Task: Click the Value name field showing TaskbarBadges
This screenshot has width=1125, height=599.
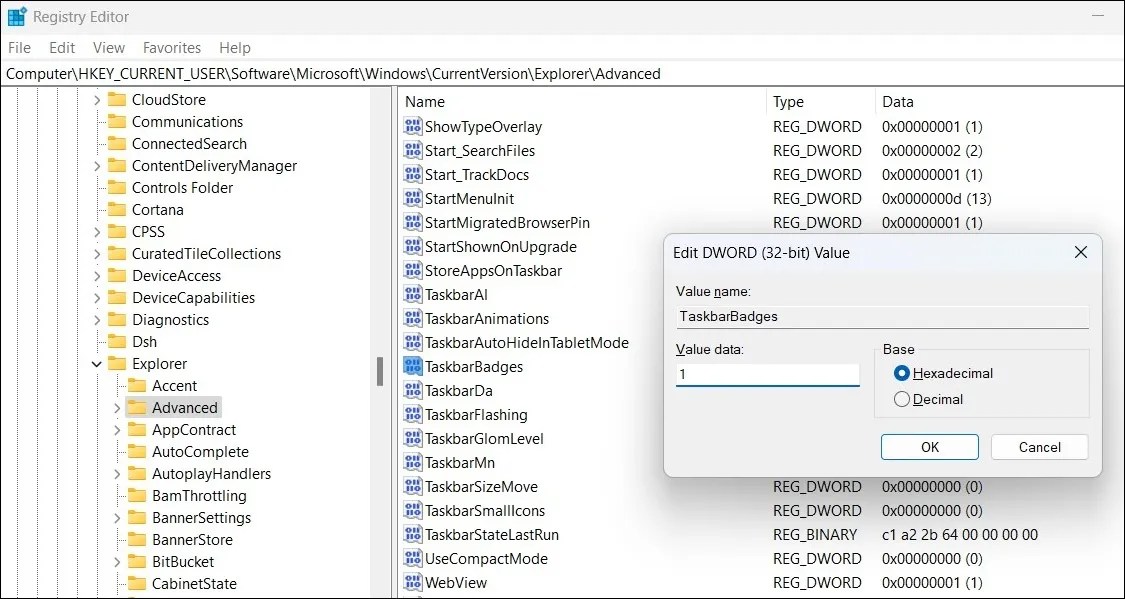Action: 882,316
